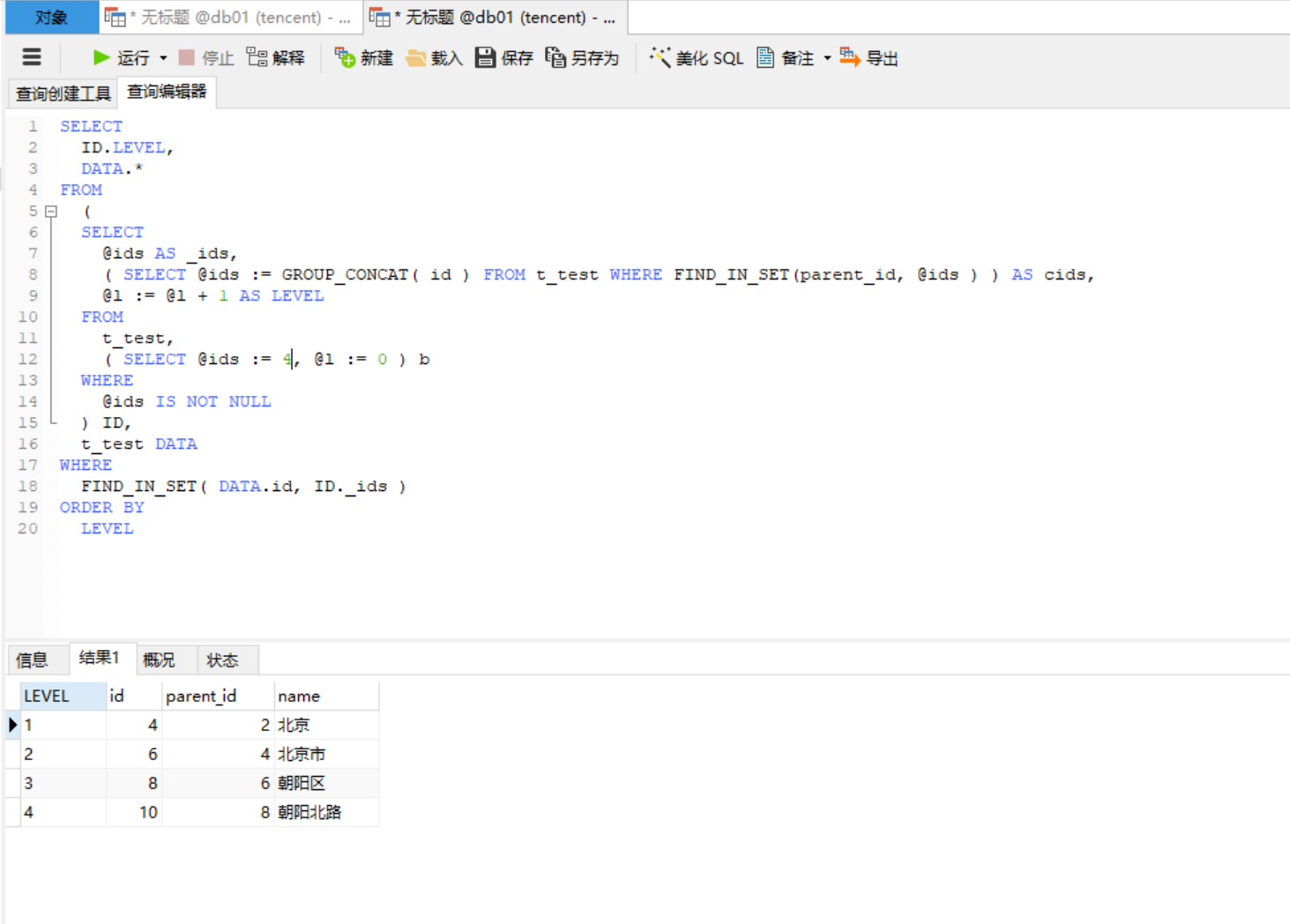
Task: Beautify the SQL with 美化 SQL
Action: 697,57
